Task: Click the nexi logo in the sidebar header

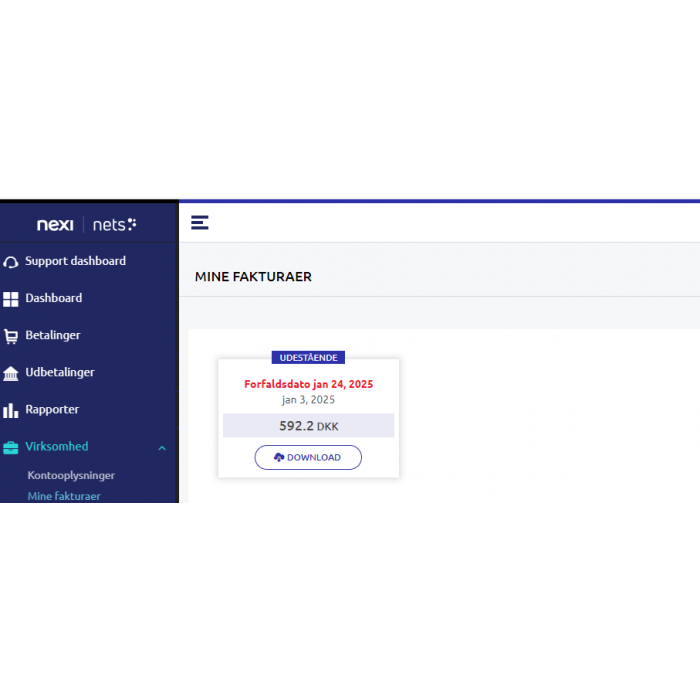Action: pos(55,225)
